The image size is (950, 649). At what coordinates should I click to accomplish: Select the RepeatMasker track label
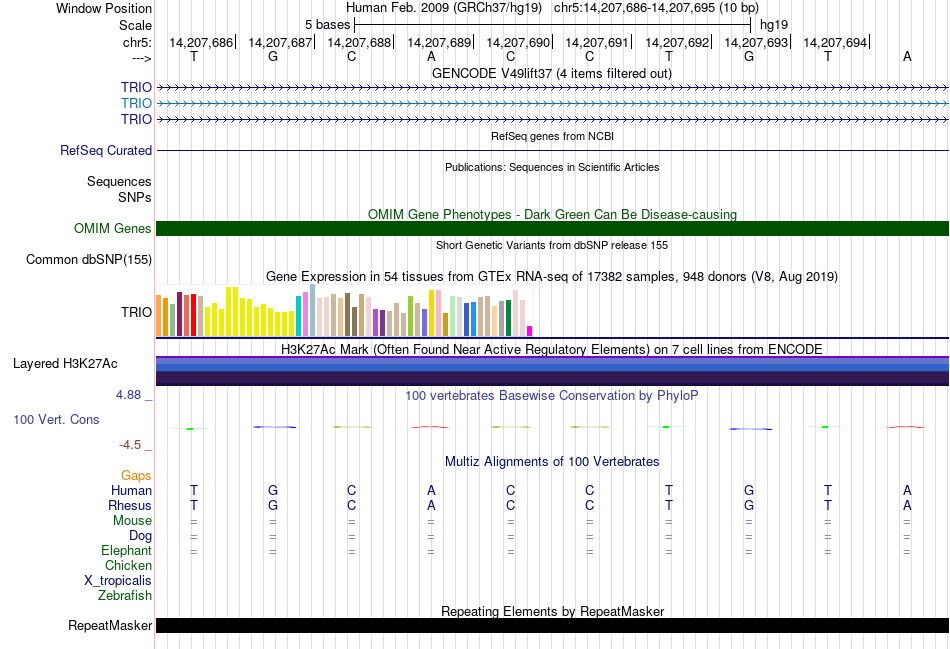coord(110,625)
